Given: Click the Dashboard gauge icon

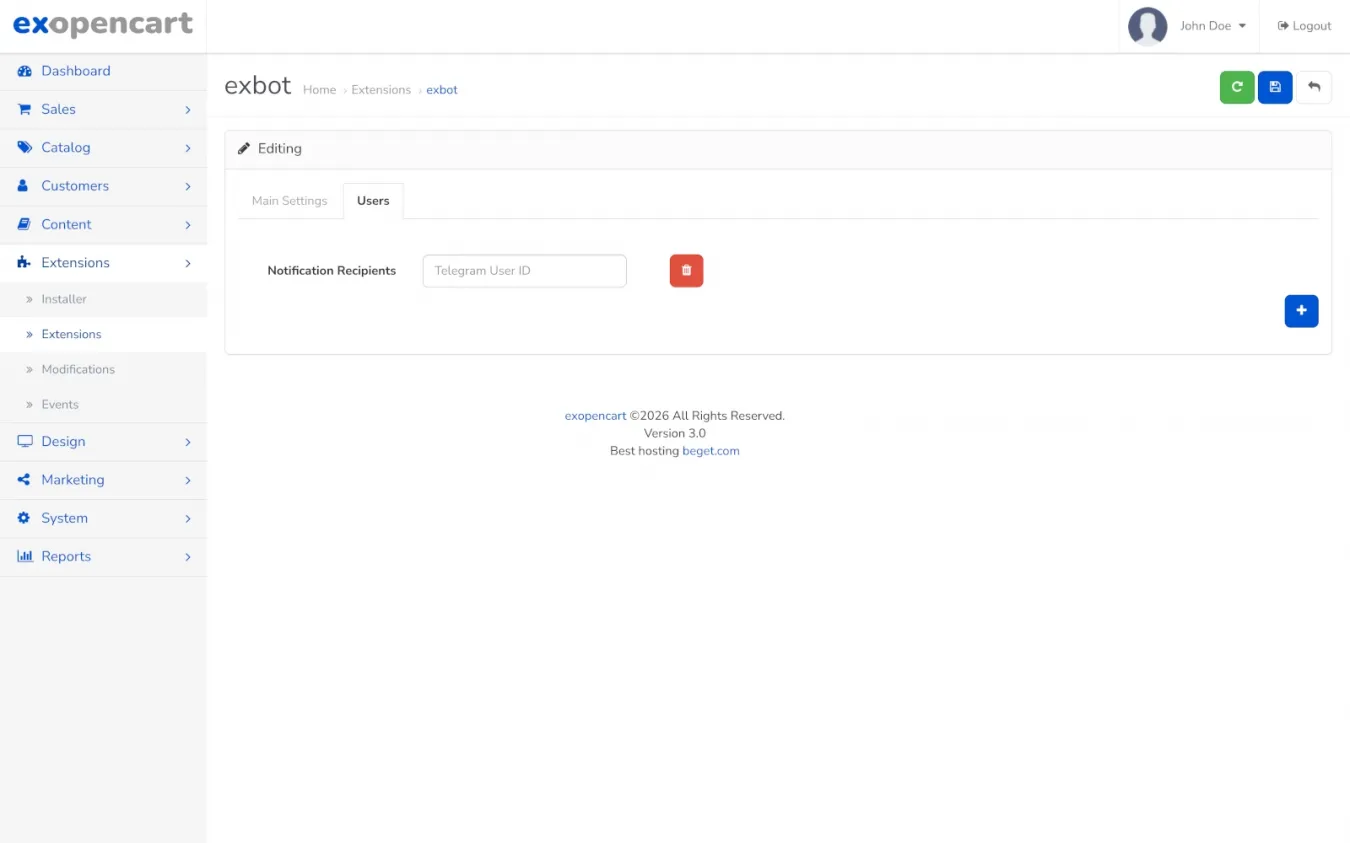Looking at the screenshot, I should point(25,71).
